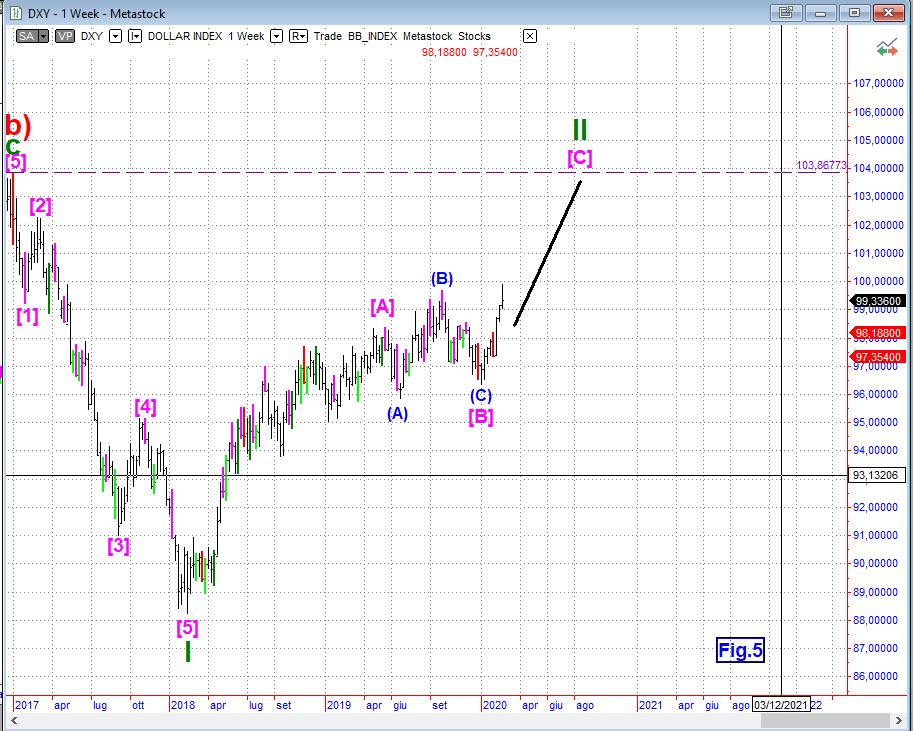The image size is (913, 731).
Task: Select the magenta [4] wave label
Action: (x=145, y=407)
